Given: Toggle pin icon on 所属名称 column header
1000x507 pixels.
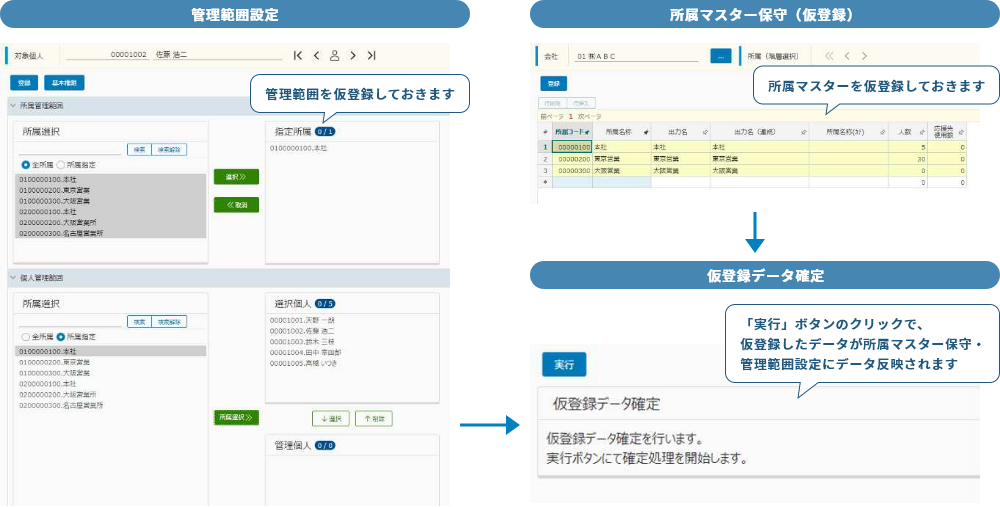Looking at the screenshot, I should click(x=646, y=132).
